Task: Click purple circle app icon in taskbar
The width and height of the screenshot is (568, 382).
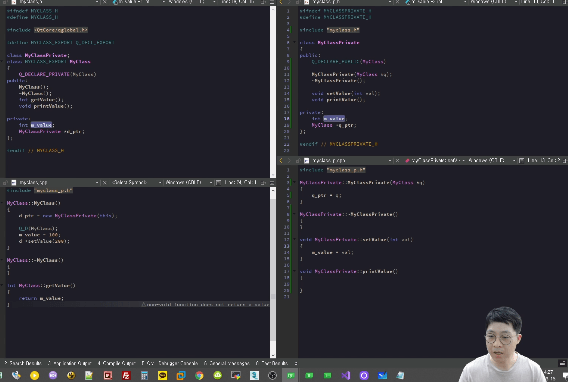Action: click(364, 375)
